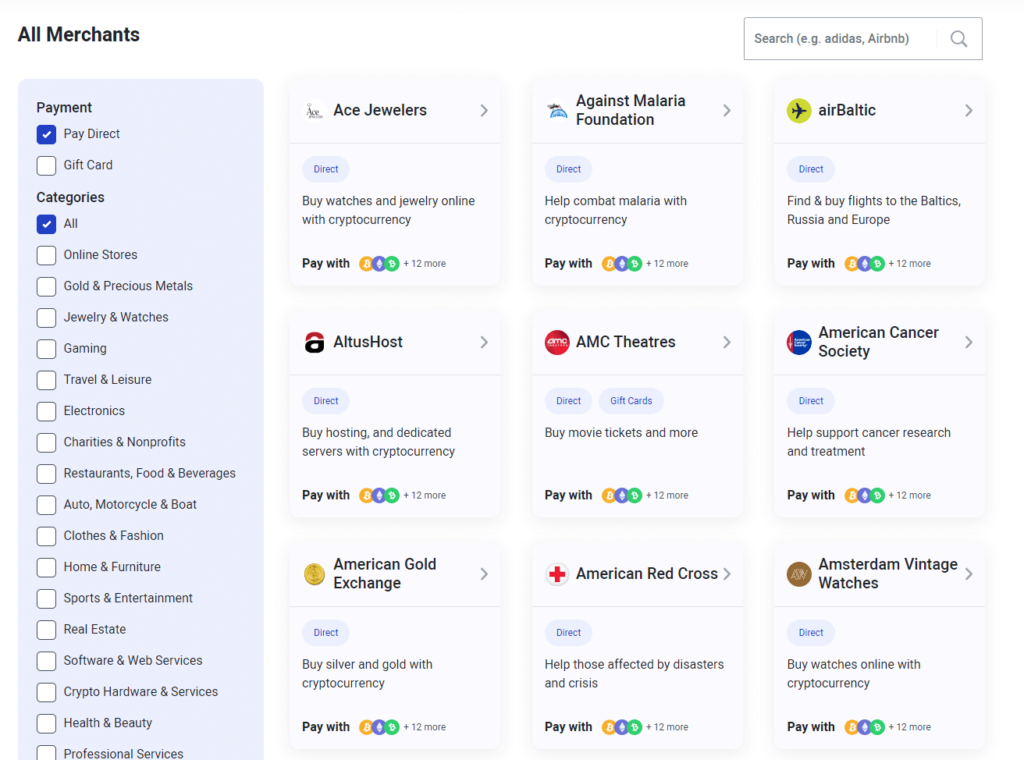The image size is (1024, 760).
Task: Click the AMC Theatres red logo
Action: 557,343
